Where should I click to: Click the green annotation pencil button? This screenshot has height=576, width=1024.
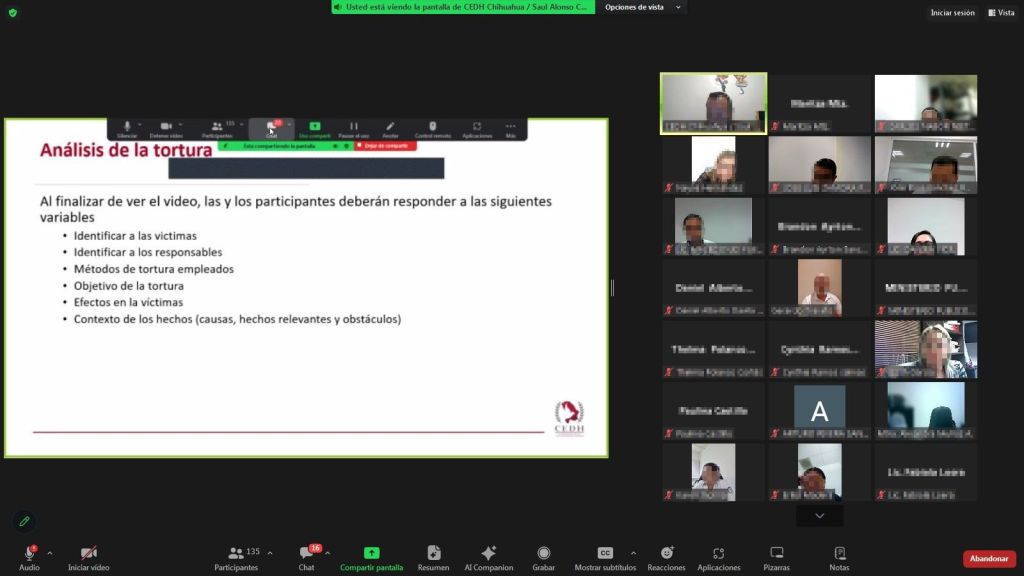click(x=24, y=521)
